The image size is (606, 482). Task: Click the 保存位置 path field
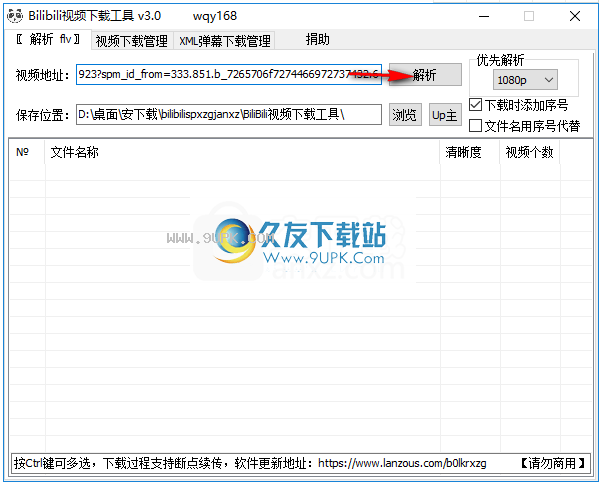point(229,114)
